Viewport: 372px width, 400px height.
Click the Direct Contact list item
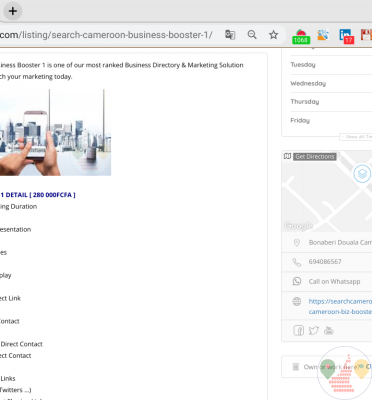22,344
